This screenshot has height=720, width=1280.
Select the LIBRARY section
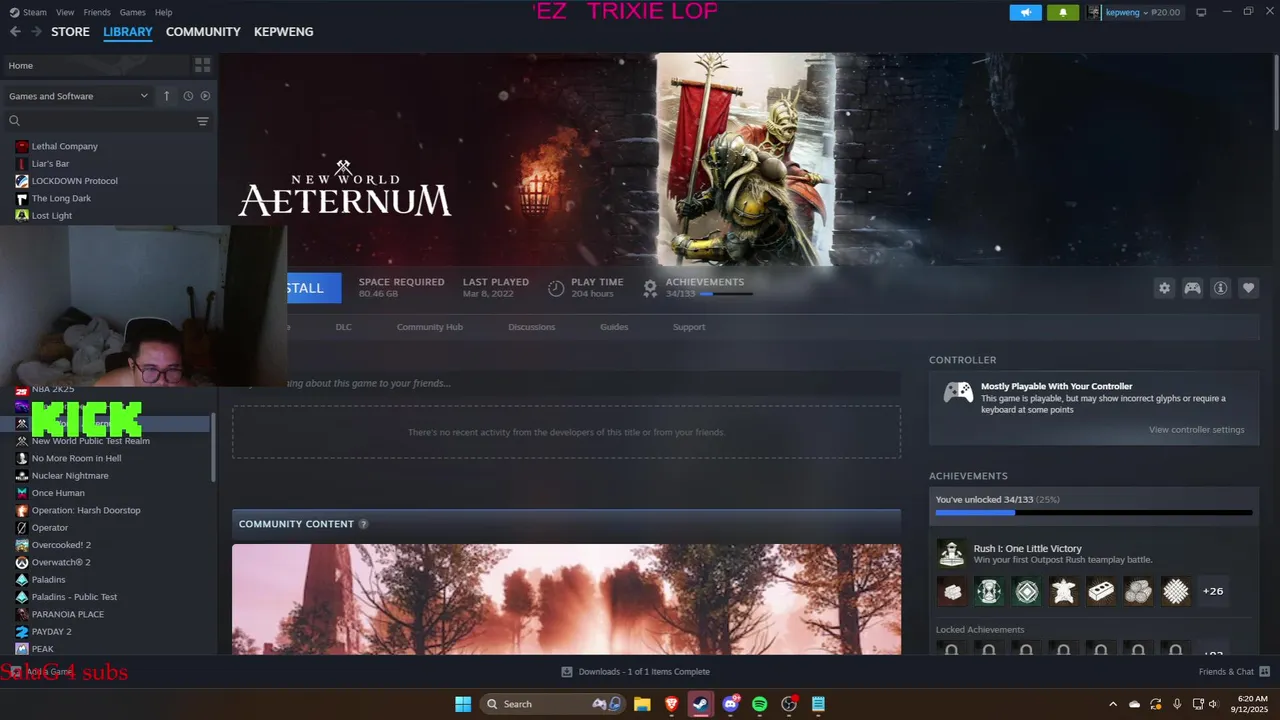coord(128,32)
